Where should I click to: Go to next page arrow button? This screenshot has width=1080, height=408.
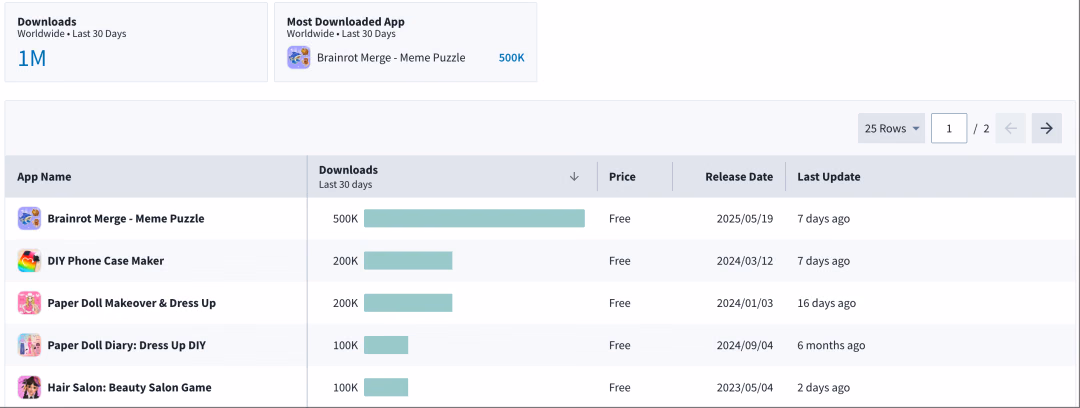point(1046,128)
